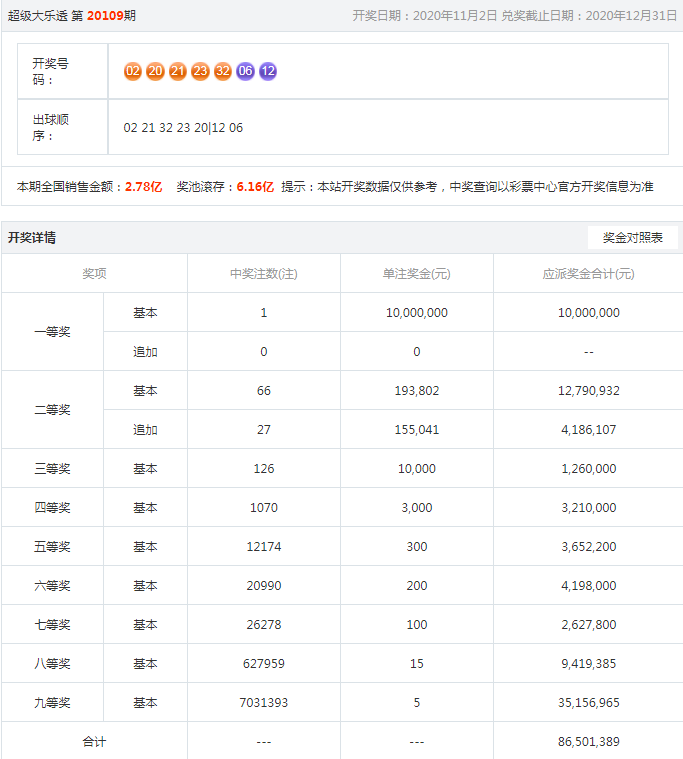
Task: Click the issue number 20109
Action: coord(105,15)
